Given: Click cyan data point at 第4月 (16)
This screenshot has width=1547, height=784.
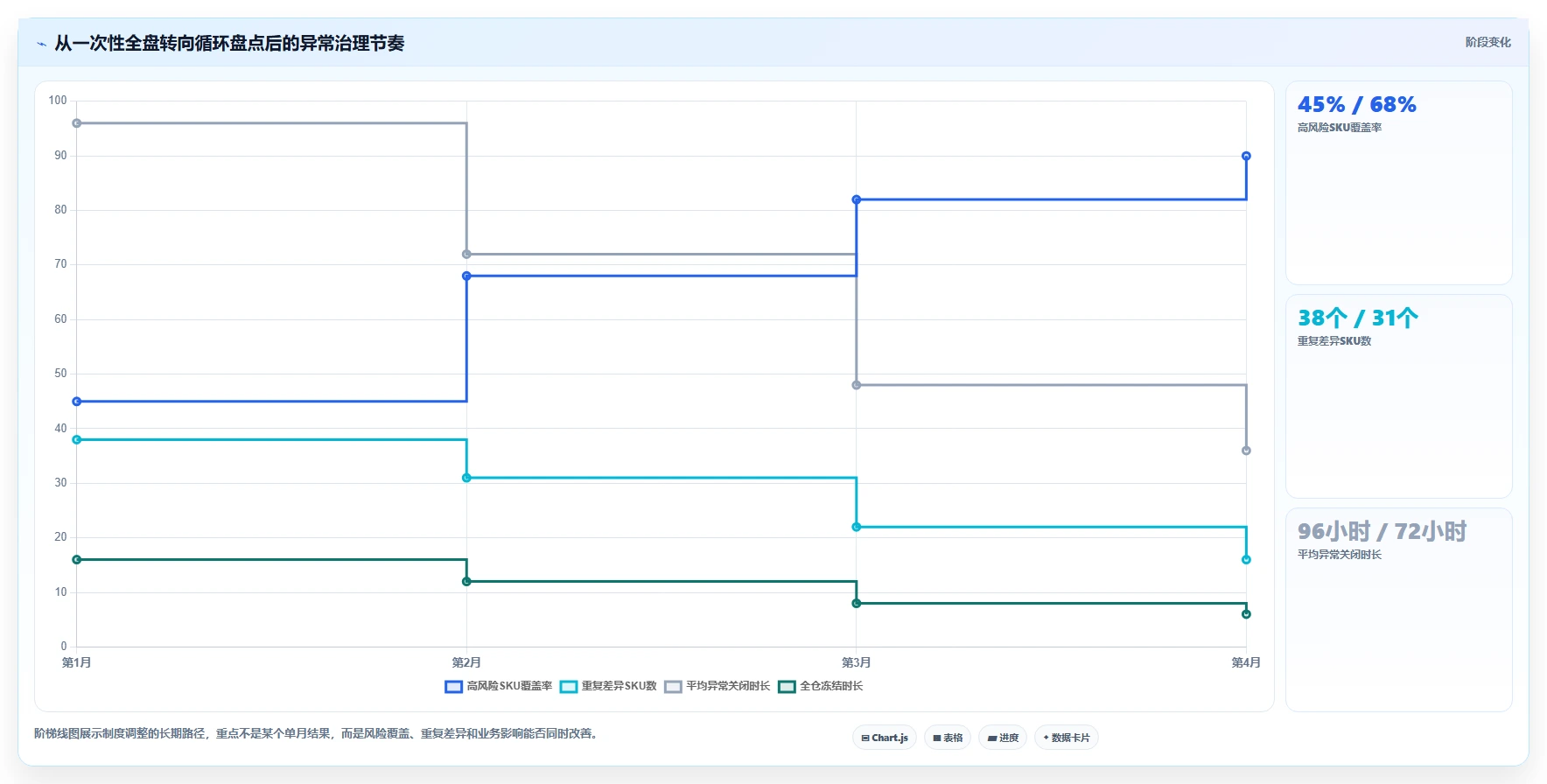Looking at the screenshot, I should click(x=1246, y=560).
